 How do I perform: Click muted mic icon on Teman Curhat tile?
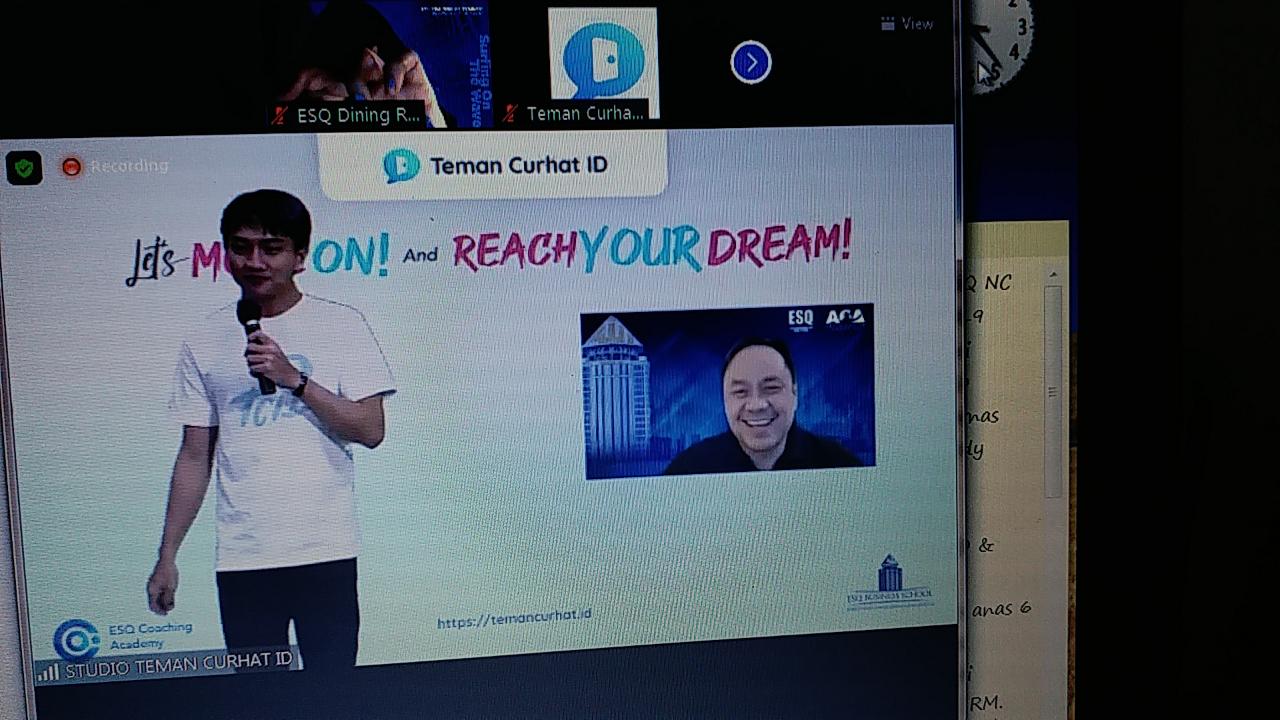pyautogui.click(x=511, y=114)
